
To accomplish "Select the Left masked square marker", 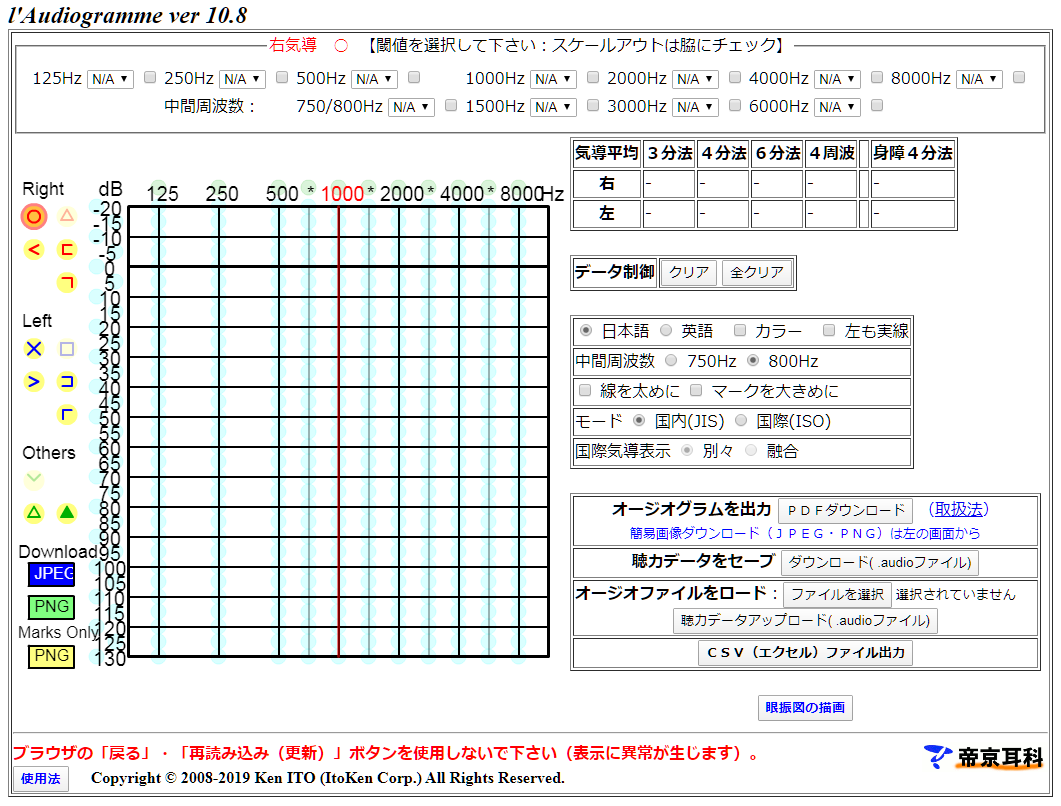I will (66, 349).
